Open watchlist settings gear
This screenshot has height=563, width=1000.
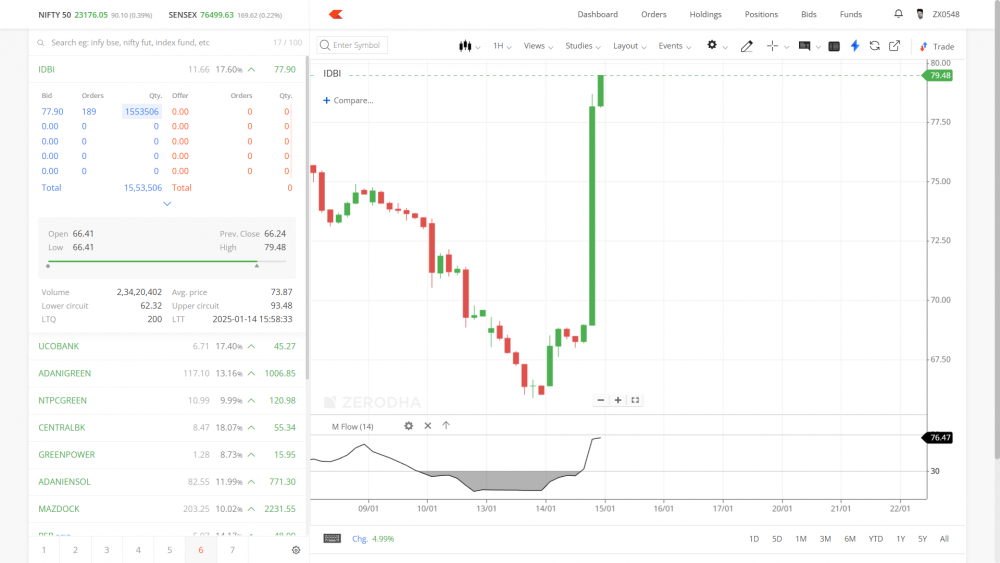click(x=296, y=550)
